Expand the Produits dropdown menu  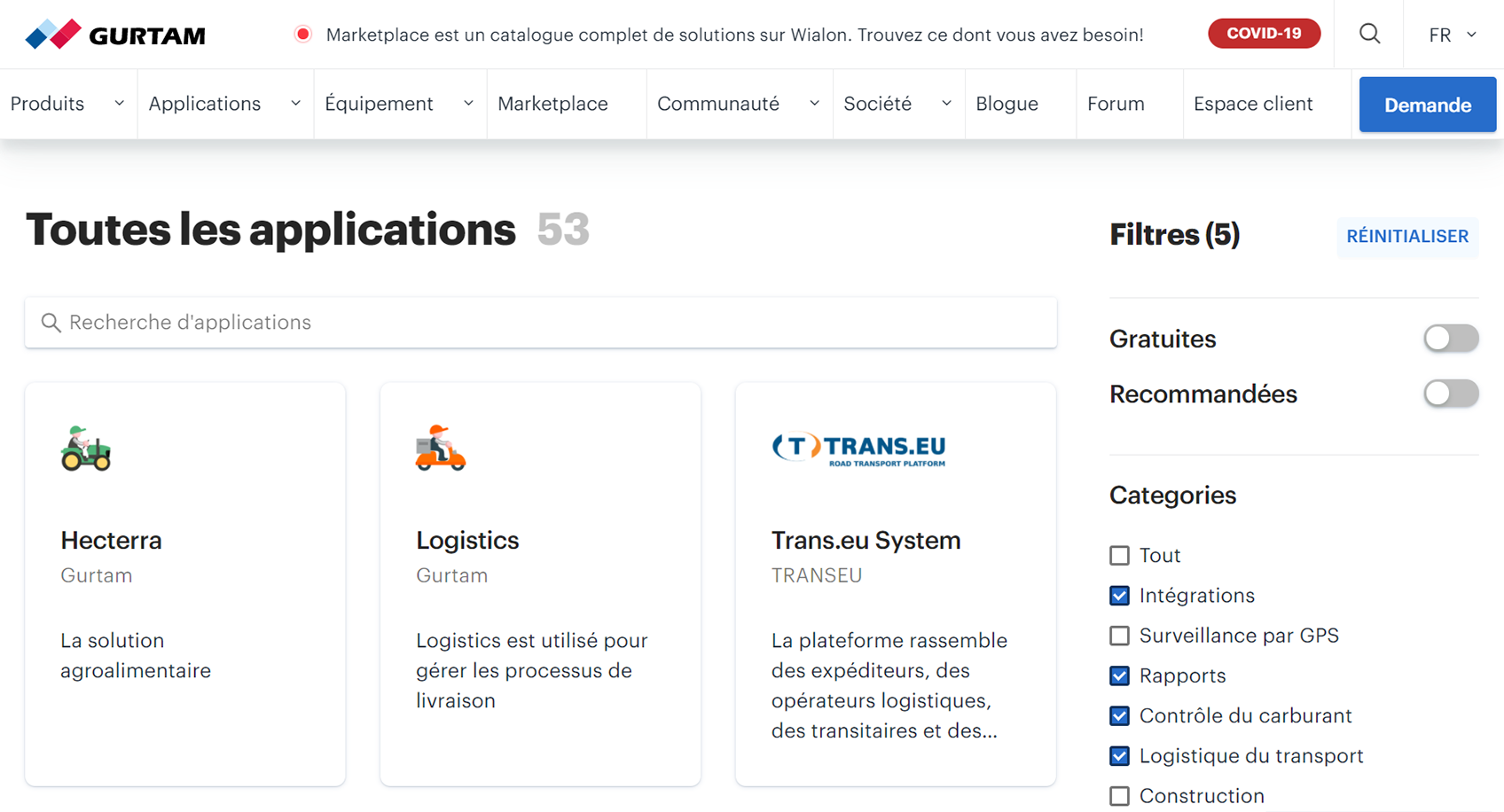(x=67, y=104)
